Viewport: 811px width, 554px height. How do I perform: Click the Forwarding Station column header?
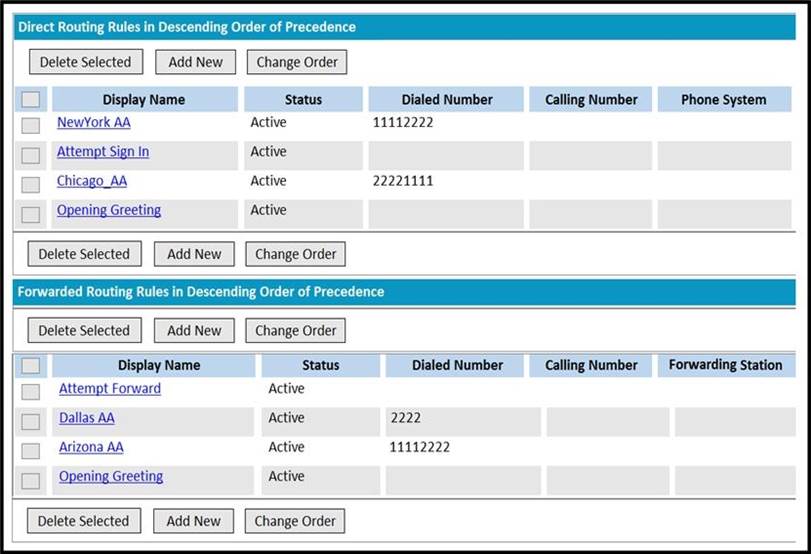[725, 365]
